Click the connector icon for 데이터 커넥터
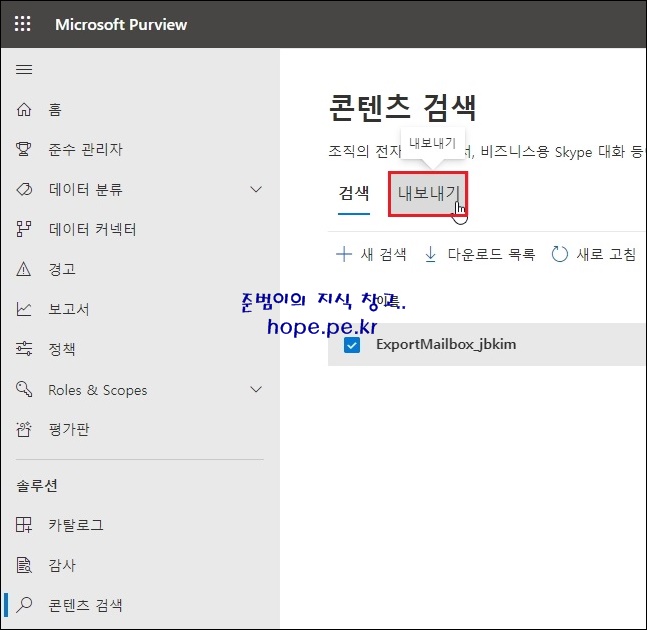 pyautogui.click(x=24, y=229)
